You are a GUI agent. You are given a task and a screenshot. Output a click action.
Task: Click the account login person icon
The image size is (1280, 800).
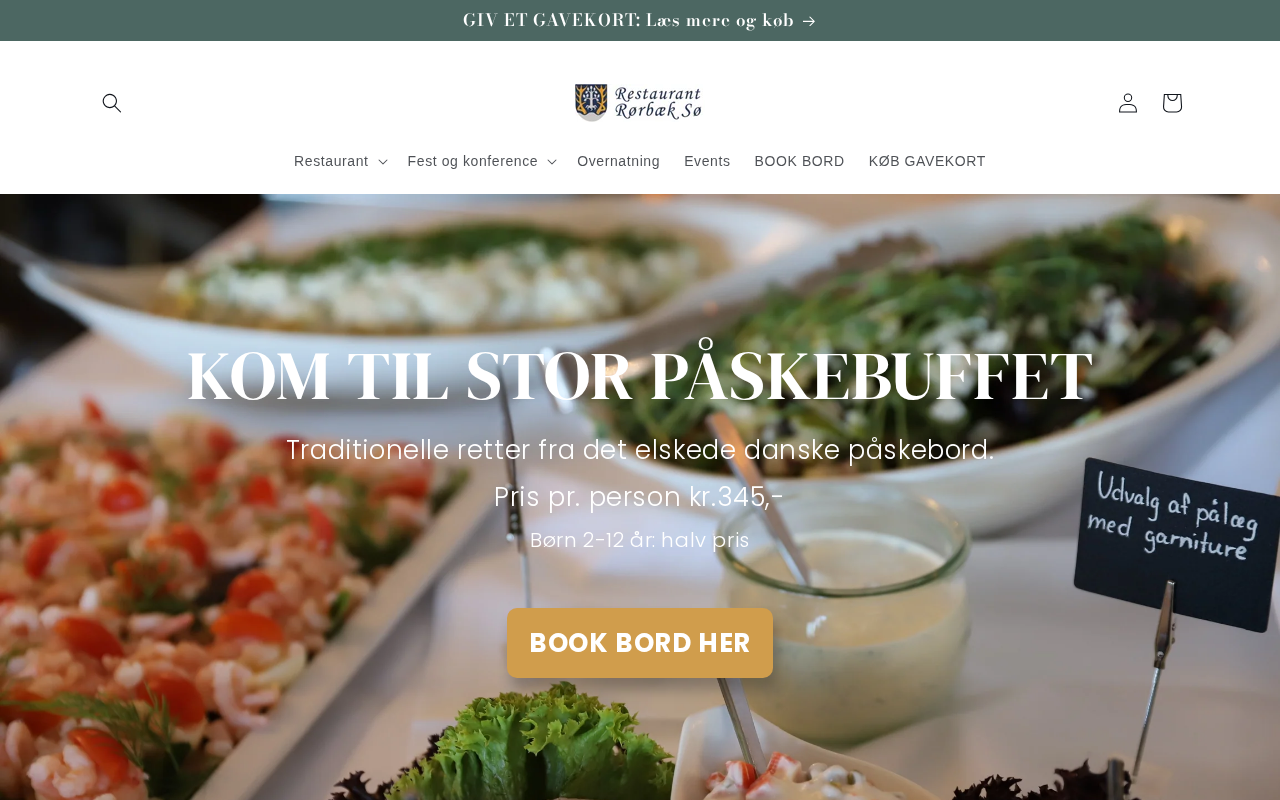[1128, 103]
